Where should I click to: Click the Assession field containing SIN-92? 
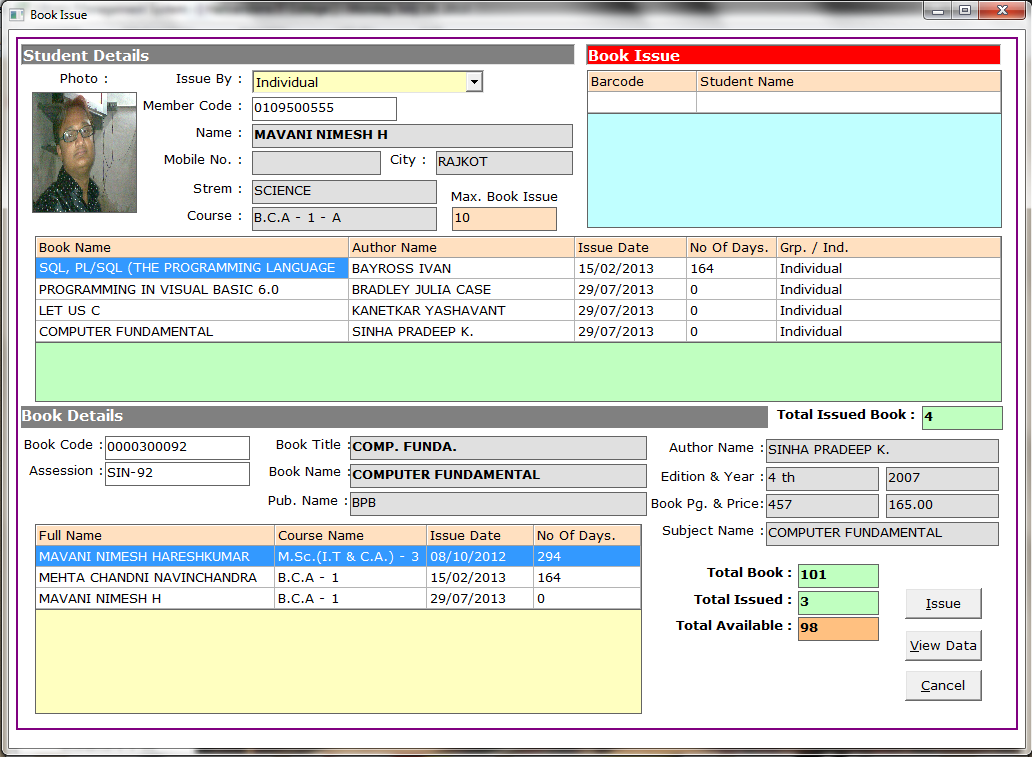(177, 473)
